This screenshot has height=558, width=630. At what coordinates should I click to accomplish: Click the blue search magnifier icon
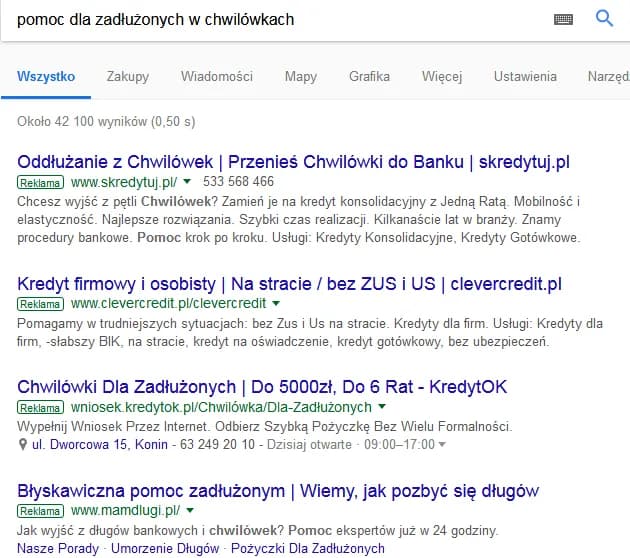(x=604, y=19)
